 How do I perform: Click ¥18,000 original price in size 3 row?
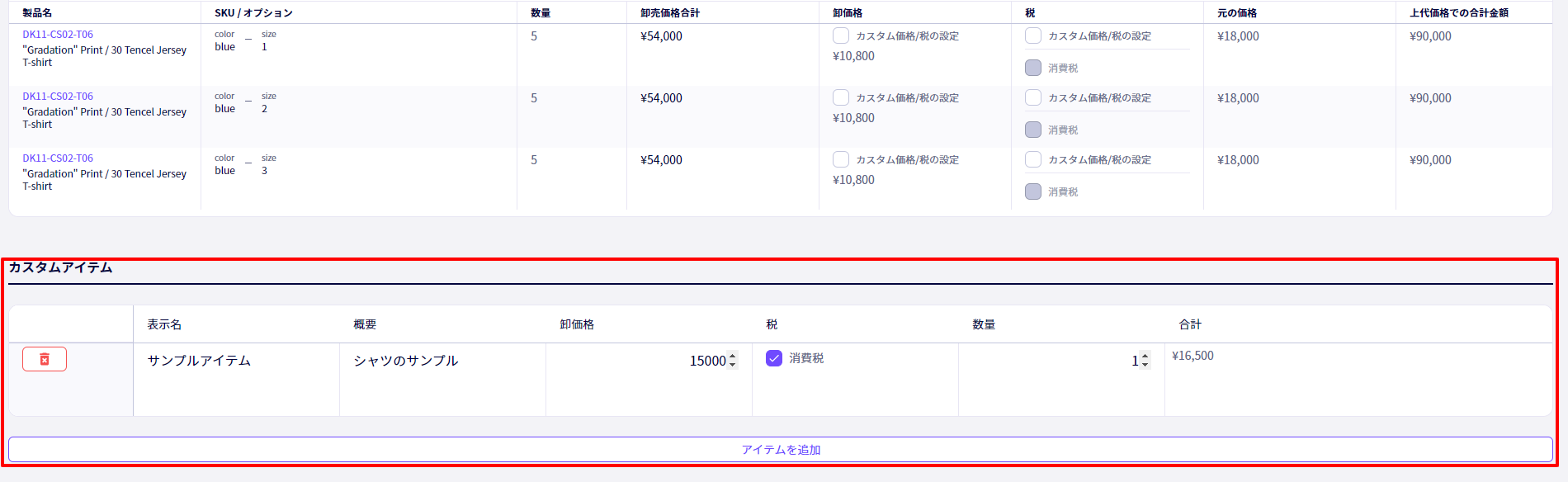[x=1238, y=160]
